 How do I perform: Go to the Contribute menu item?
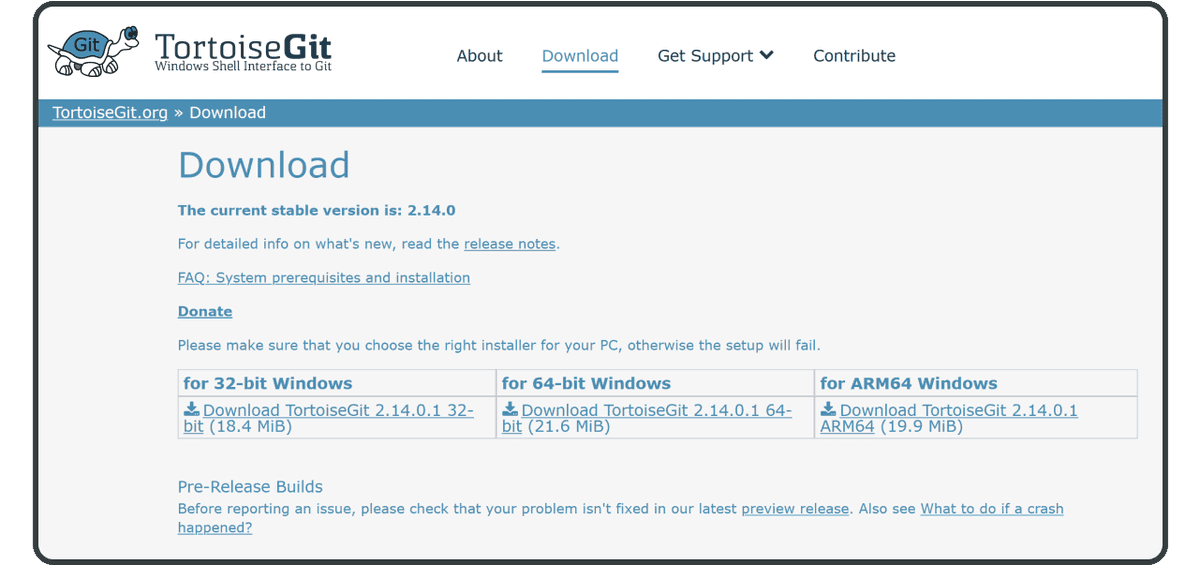pos(854,56)
